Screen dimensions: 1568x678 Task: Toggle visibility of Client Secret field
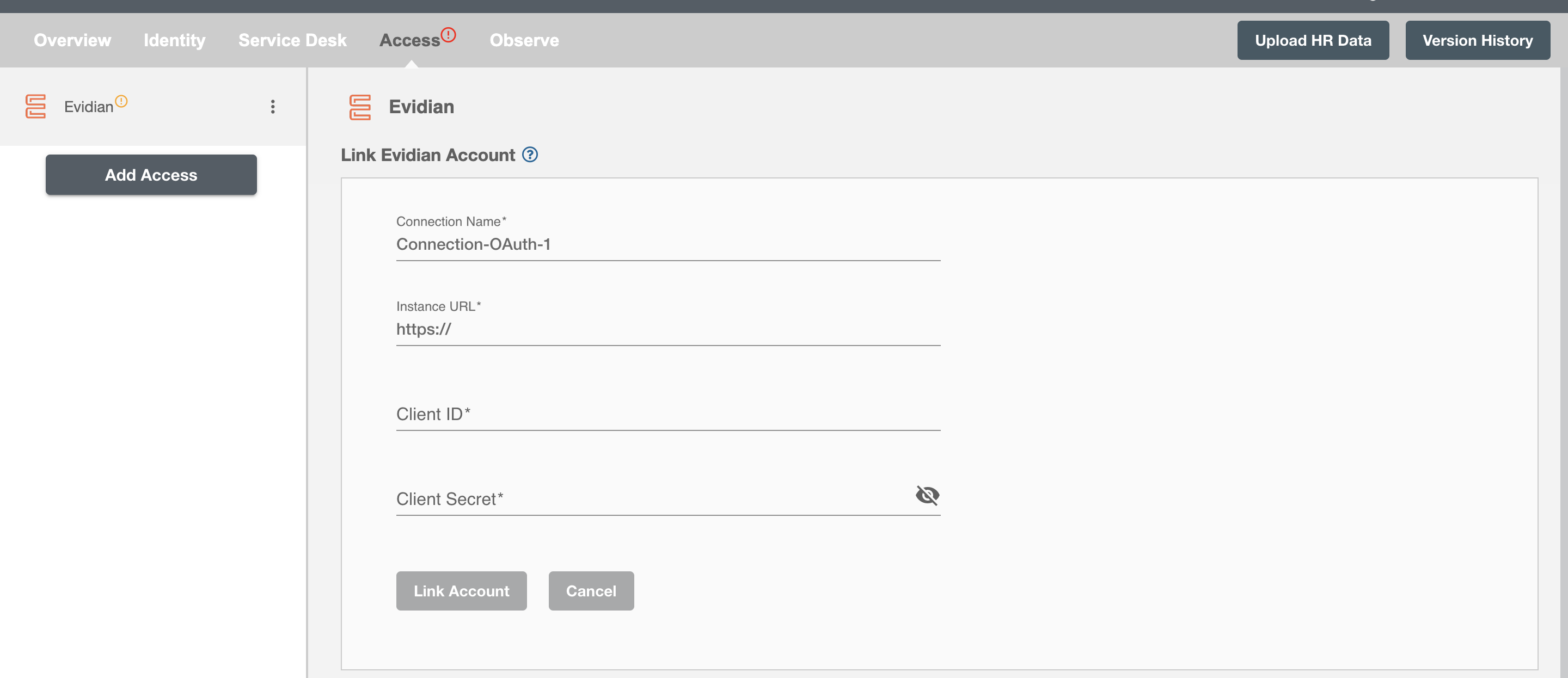pyautogui.click(x=927, y=494)
